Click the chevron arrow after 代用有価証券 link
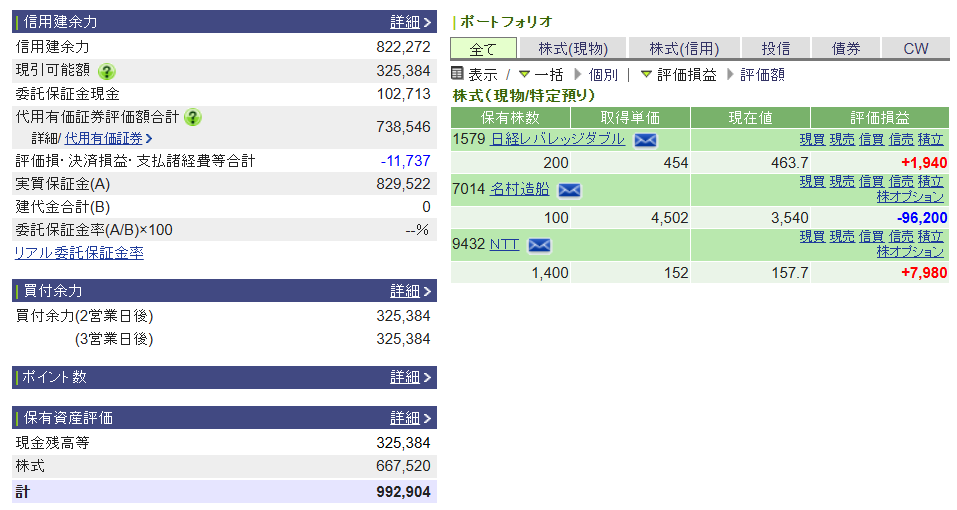The width and height of the screenshot is (957, 510). 149,139
